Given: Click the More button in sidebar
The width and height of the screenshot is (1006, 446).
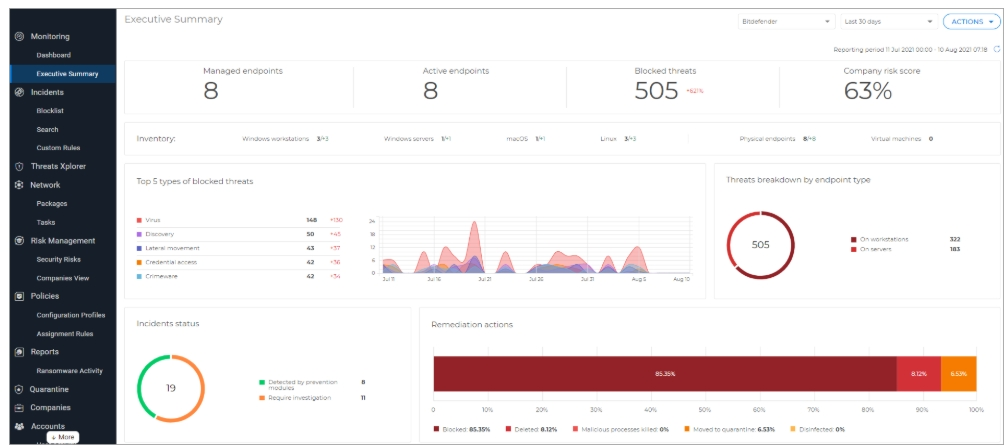Looking at the screenshot, I should point(63,437).
